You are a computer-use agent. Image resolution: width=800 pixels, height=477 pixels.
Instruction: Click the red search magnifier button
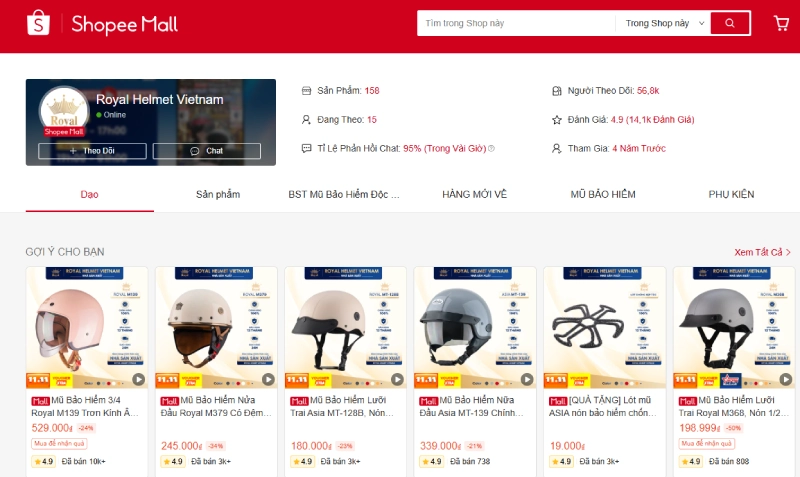730,23
